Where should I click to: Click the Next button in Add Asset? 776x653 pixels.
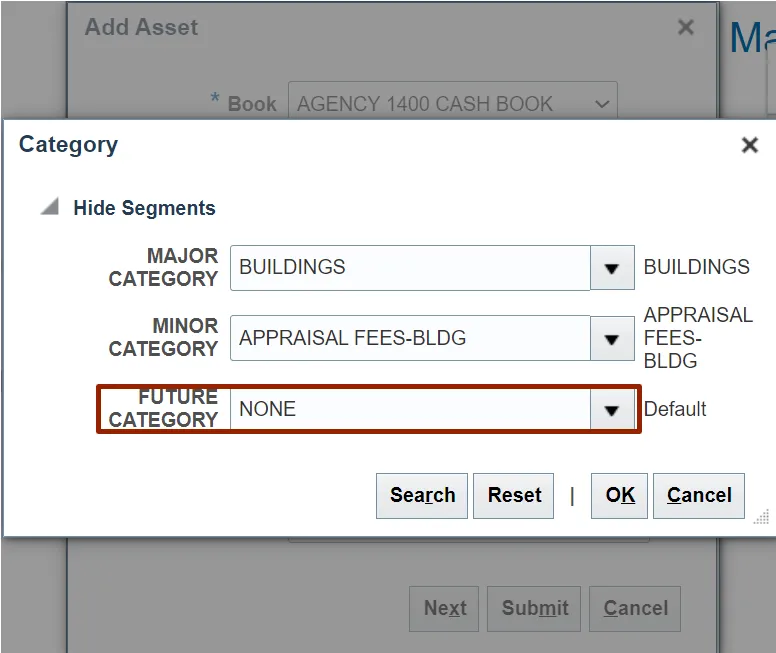tap(445, 609)
